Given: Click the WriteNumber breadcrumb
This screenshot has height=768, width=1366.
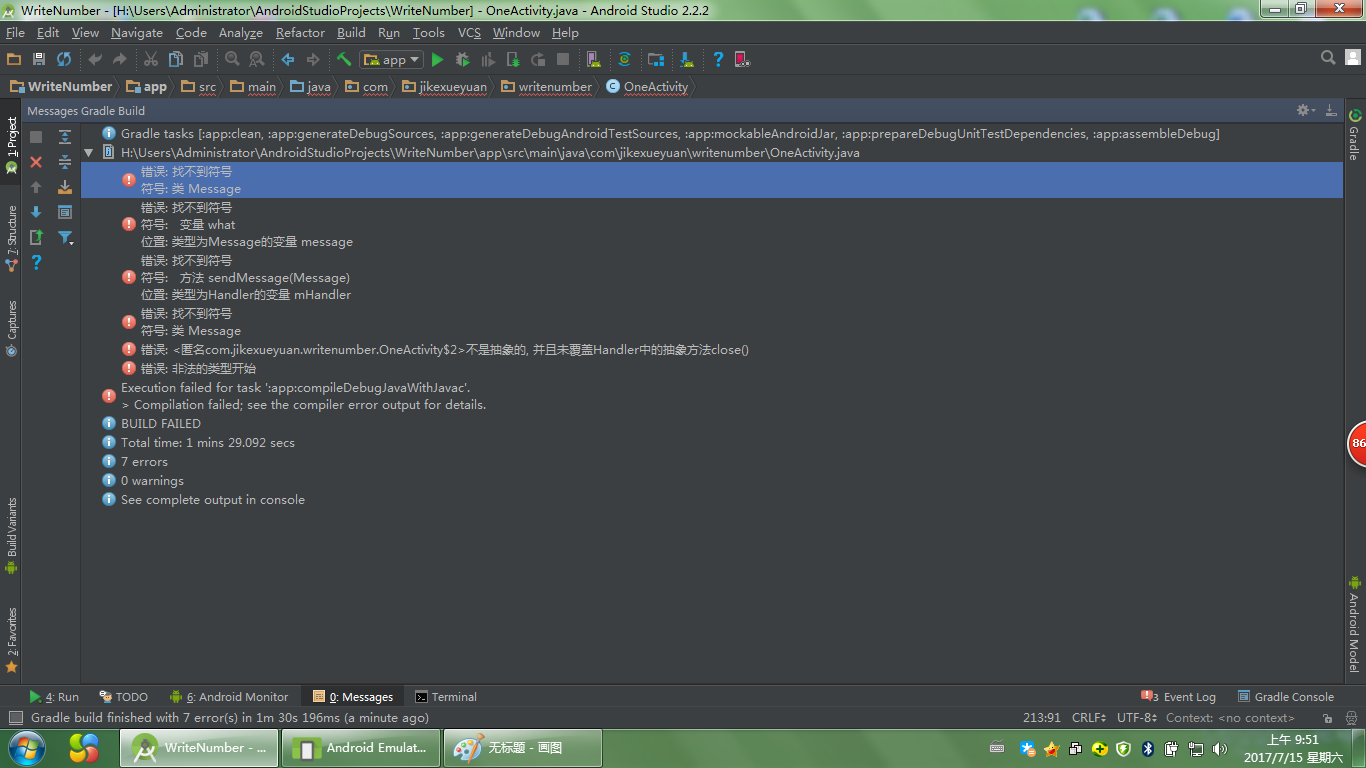Looking at the screenshot, I should click(x=60, y=87).
